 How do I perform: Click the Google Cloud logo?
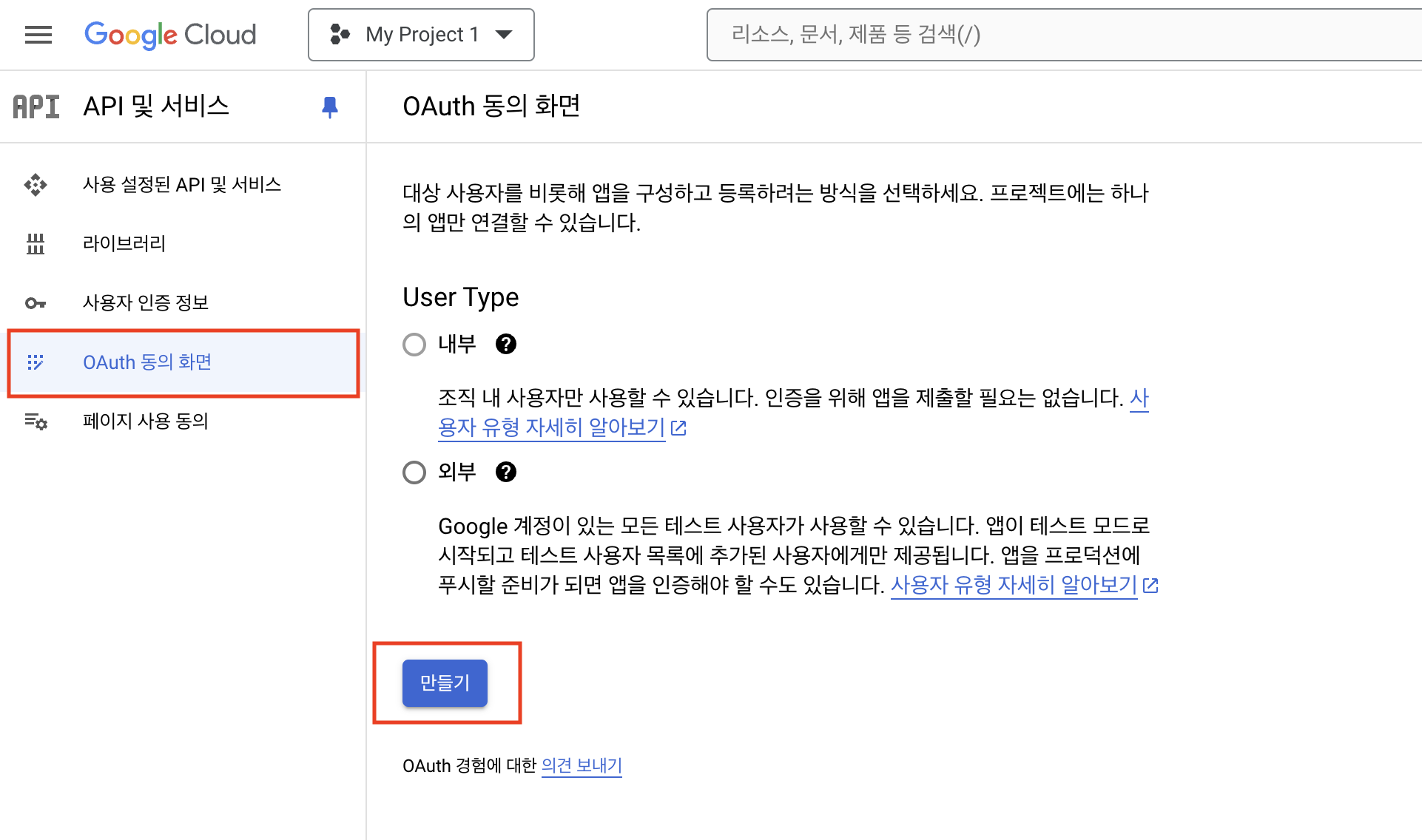(170, 35)
